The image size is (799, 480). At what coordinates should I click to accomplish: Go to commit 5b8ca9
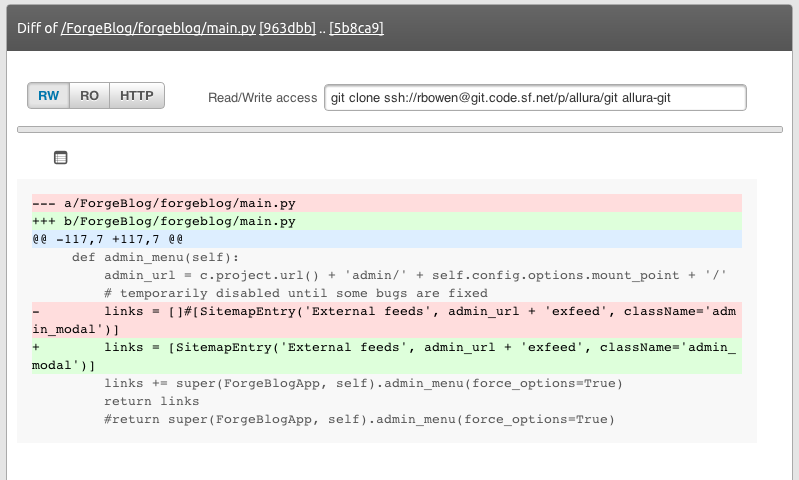[x=356, y=29]
